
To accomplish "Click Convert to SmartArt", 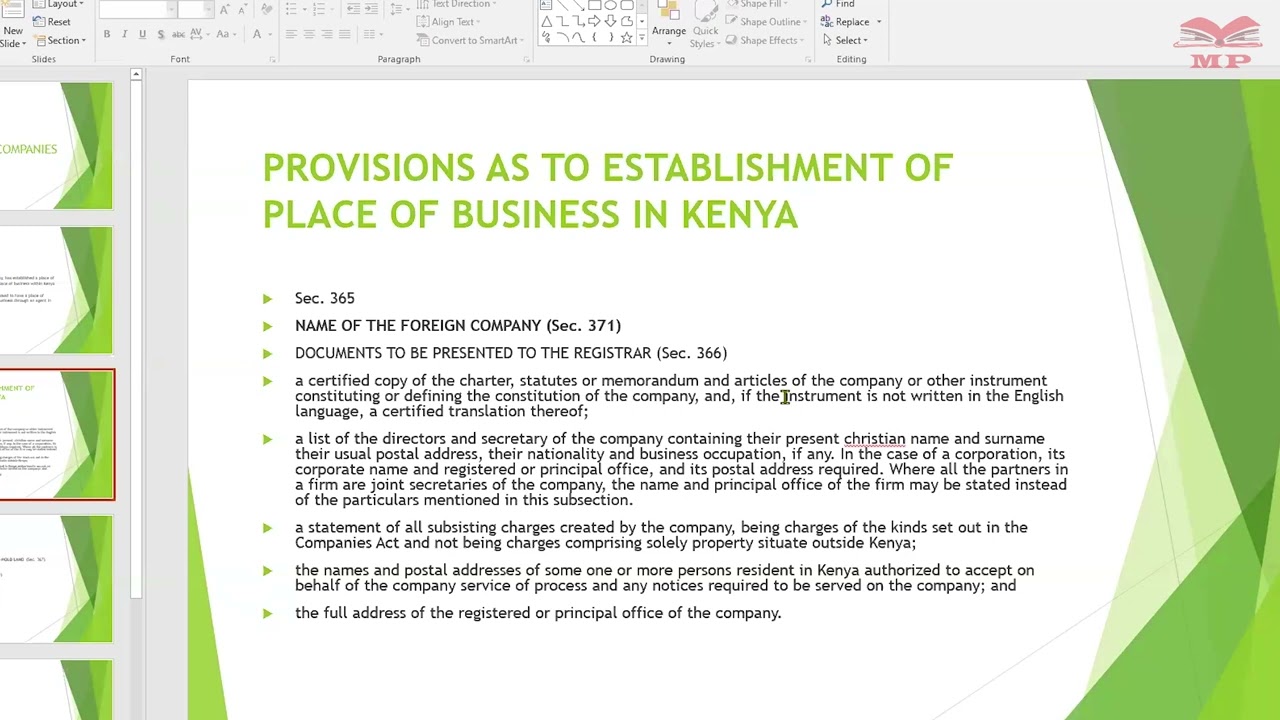I will (470, 40).
